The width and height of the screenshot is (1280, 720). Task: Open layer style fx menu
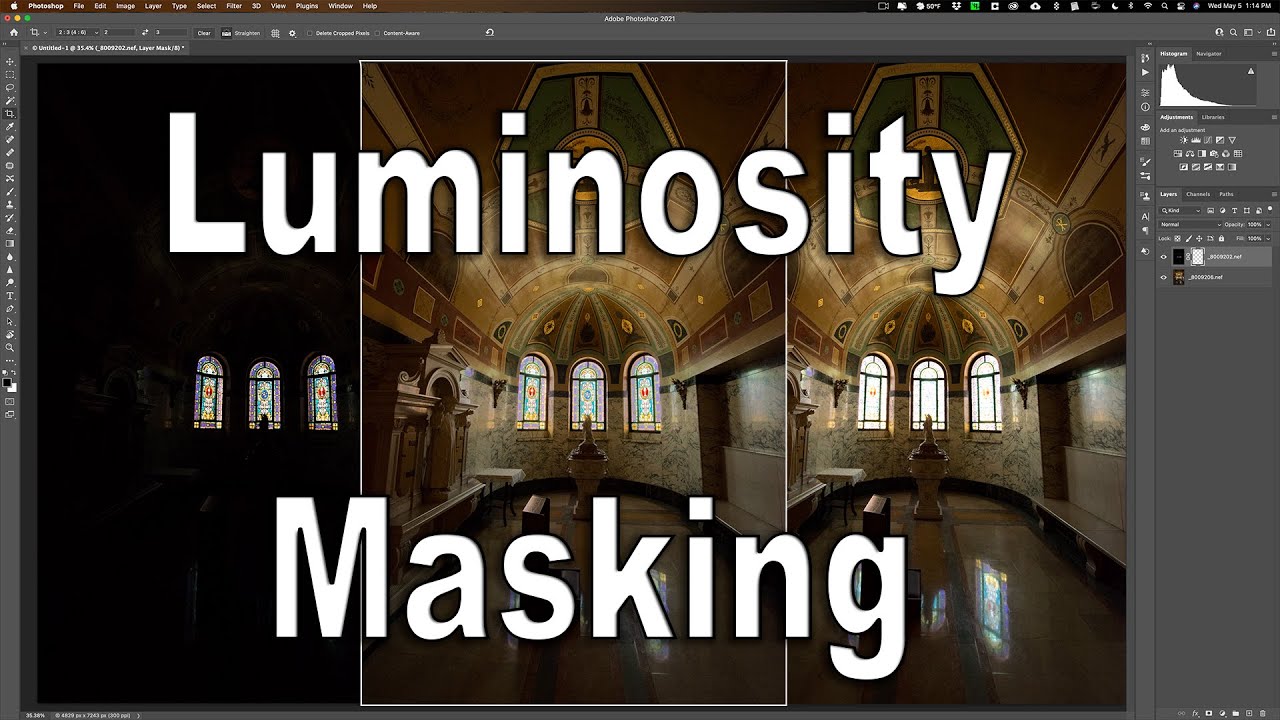[x=1195, y=713]
